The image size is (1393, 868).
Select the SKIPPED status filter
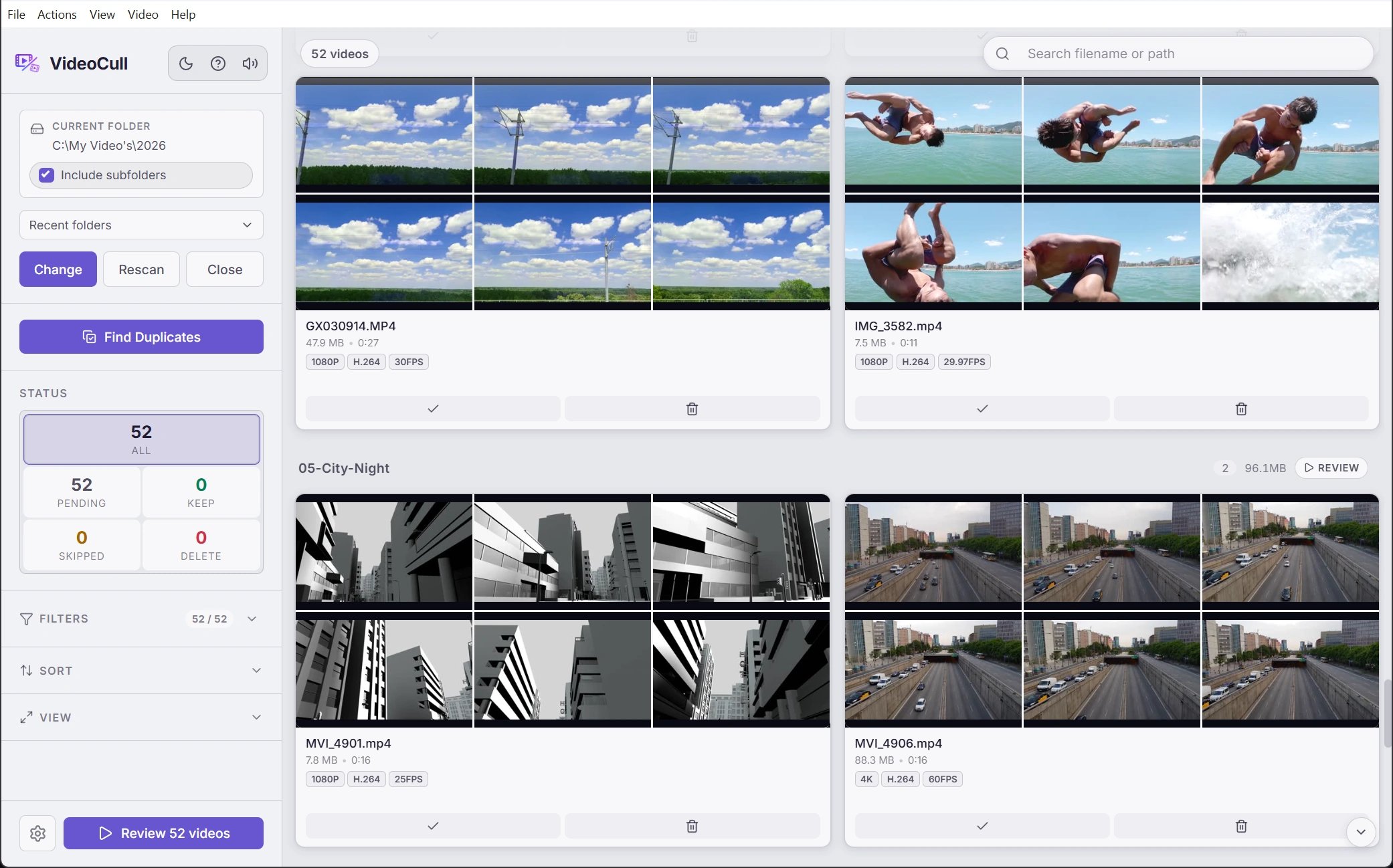pyautogui.click(x=82, y=545)
